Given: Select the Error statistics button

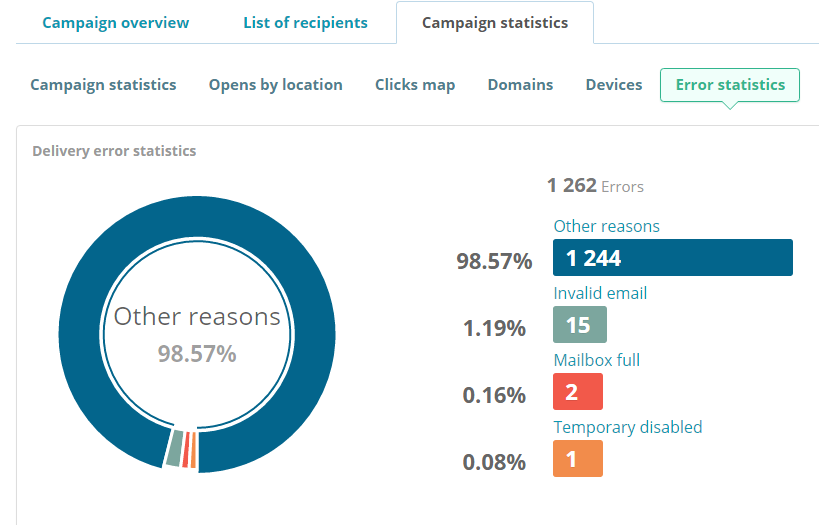Looking at the screenshot, I should point(730,85).
